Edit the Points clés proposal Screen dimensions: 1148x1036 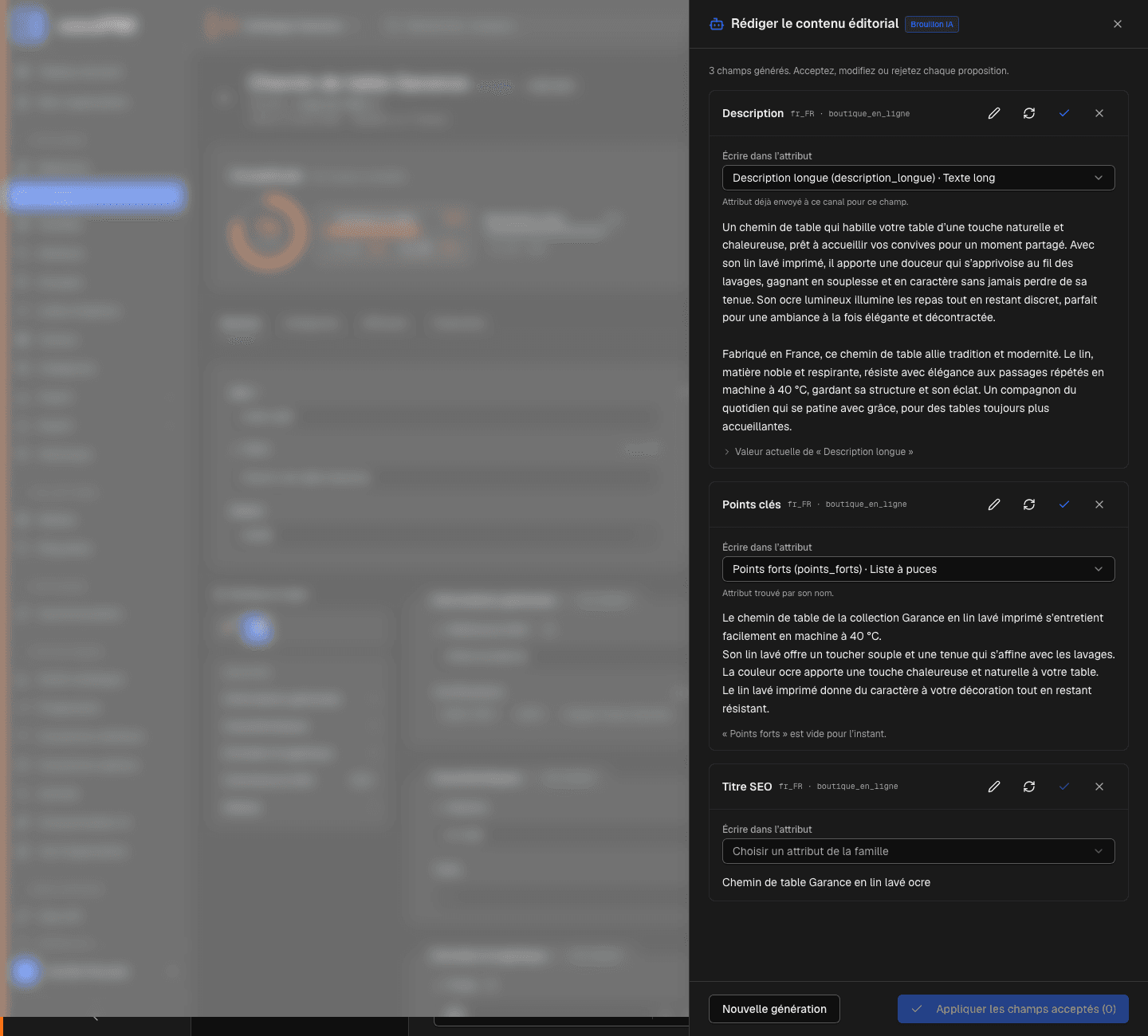click(994, 504)
